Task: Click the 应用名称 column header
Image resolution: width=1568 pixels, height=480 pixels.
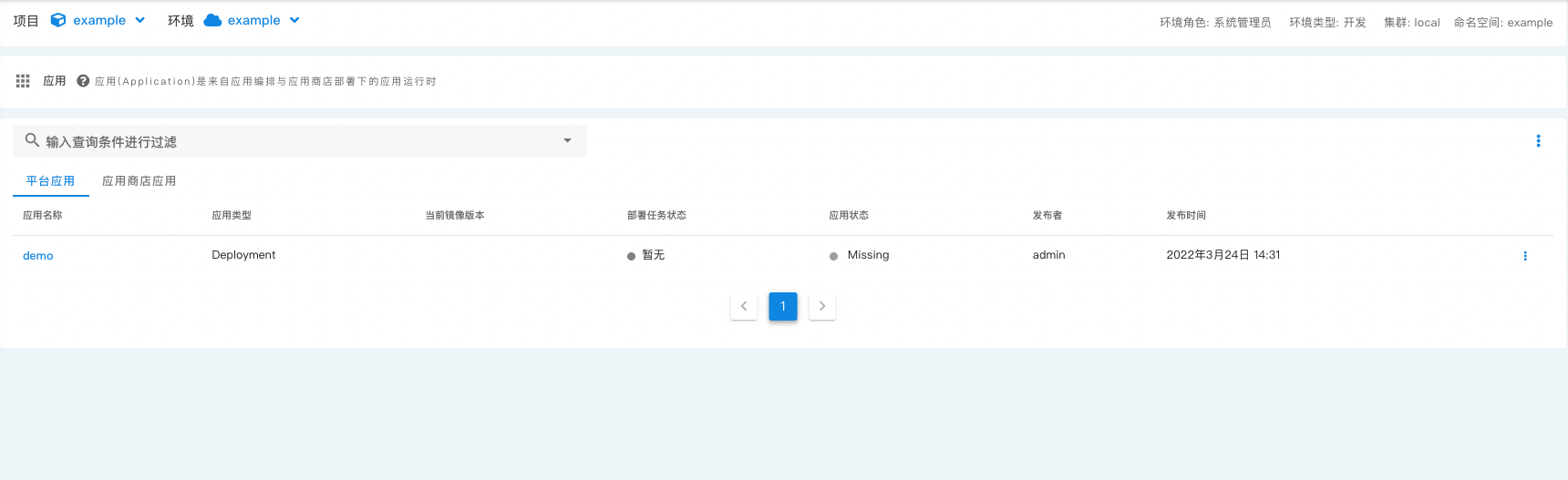Action: (x=43, y=216)
